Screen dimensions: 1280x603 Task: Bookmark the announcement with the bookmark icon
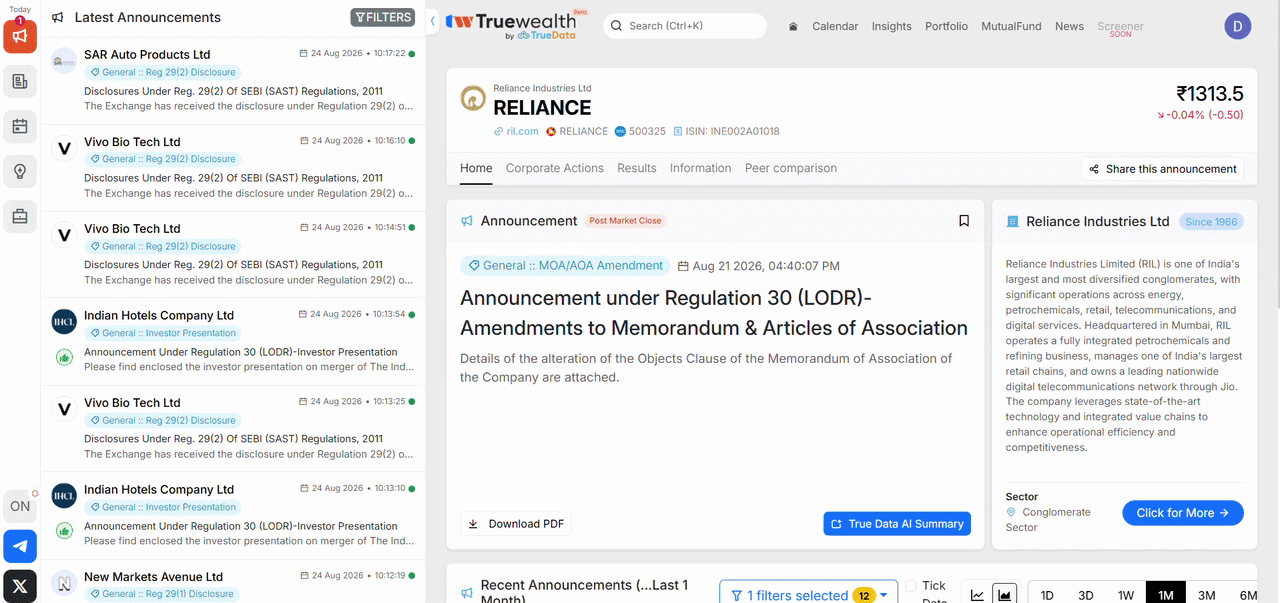tap(964, 221)
